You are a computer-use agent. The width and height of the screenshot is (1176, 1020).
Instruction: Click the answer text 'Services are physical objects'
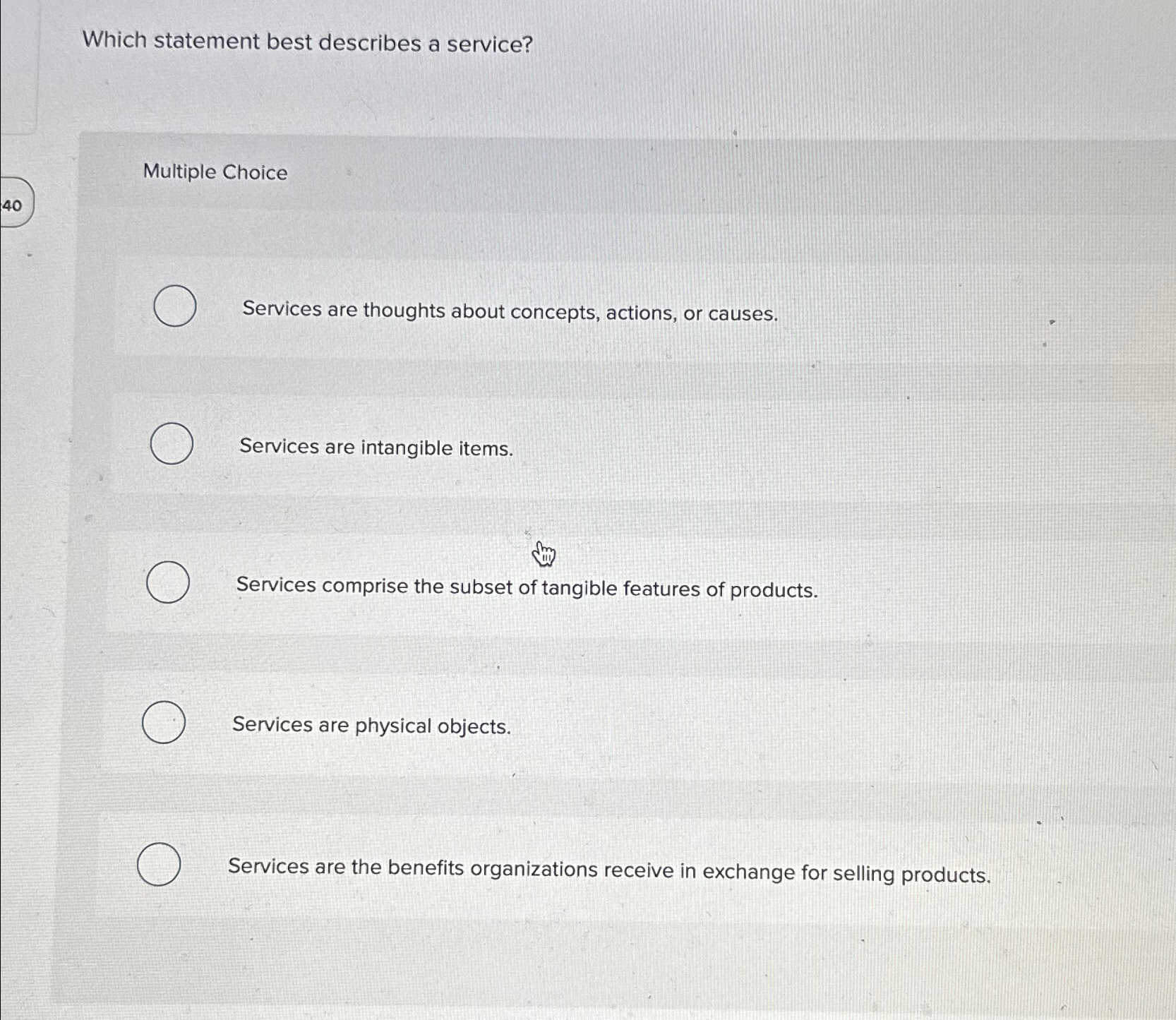tap(372, 726)
